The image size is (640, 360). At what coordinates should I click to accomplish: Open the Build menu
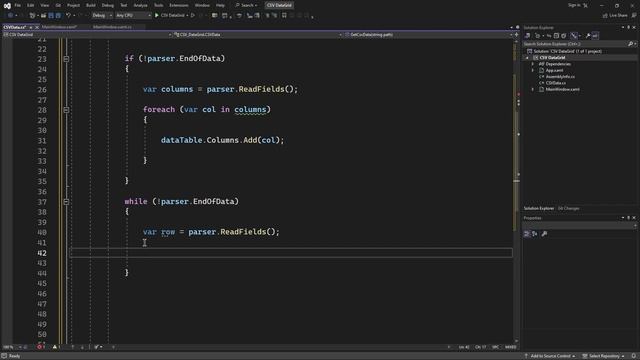click(x=91, y=5)
